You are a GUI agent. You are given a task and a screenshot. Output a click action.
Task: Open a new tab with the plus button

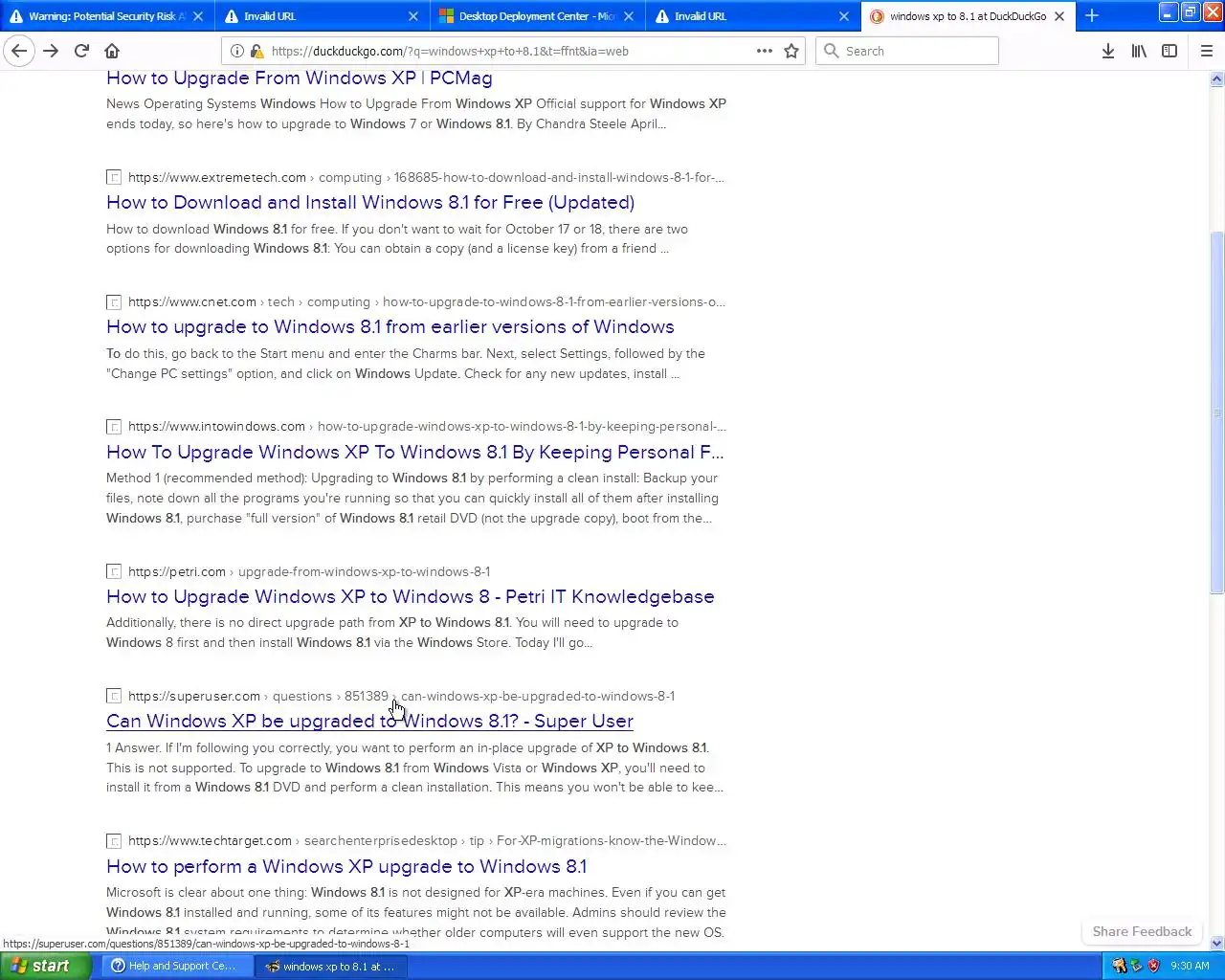[x=1092, y=15]
